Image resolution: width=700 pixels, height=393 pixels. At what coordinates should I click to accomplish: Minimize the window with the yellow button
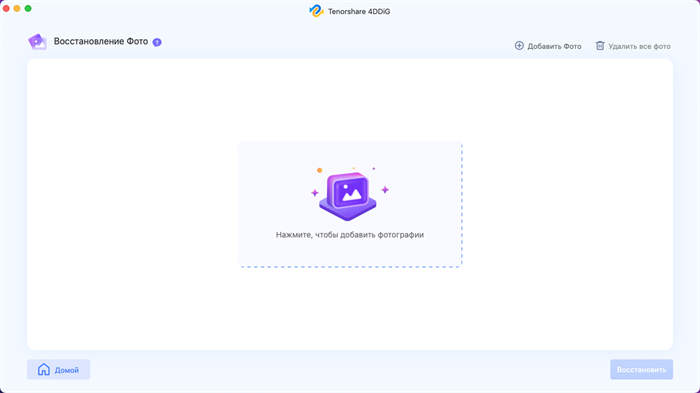[17, 8]
